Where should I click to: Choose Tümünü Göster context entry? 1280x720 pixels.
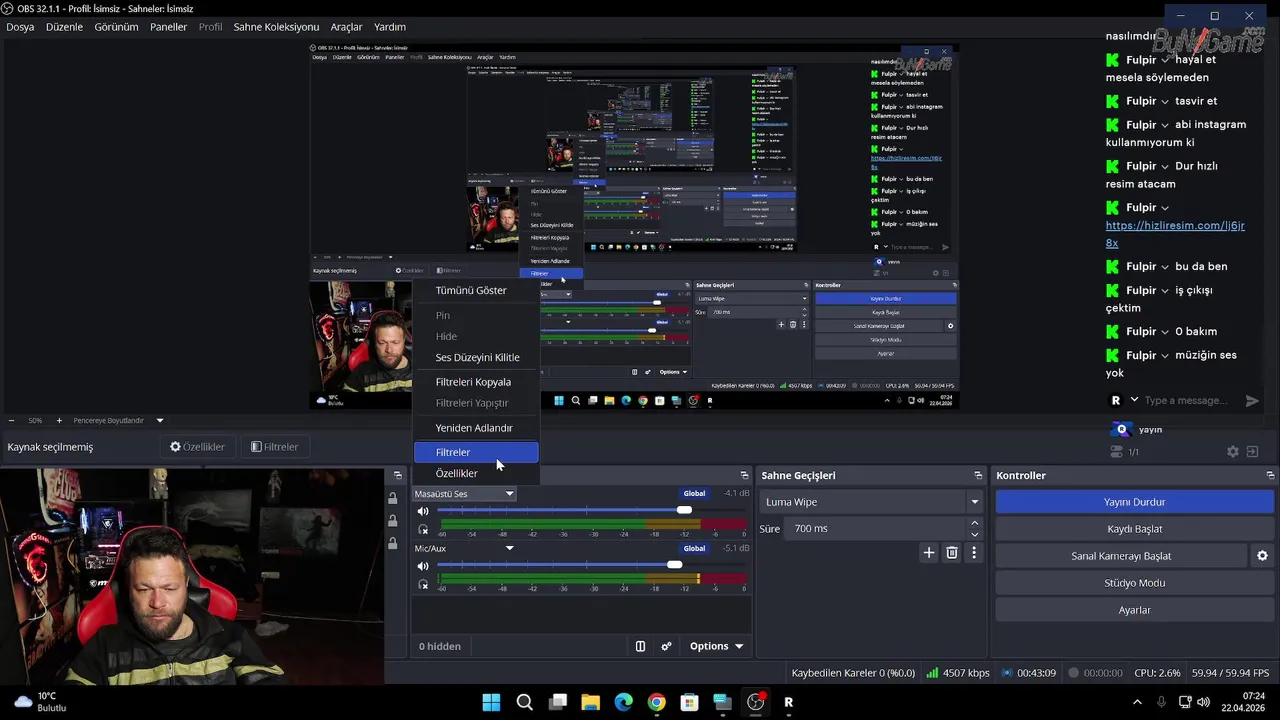[476, 290]
